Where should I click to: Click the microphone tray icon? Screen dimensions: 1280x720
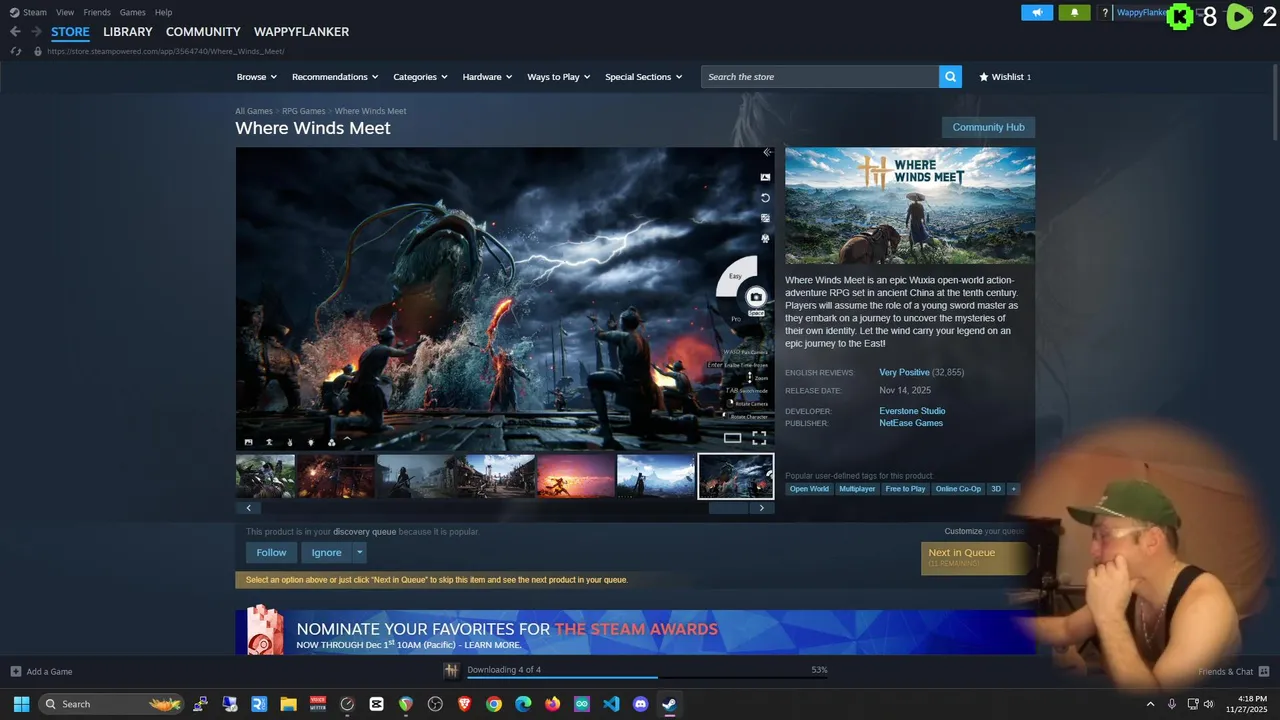click(1172, 704)
